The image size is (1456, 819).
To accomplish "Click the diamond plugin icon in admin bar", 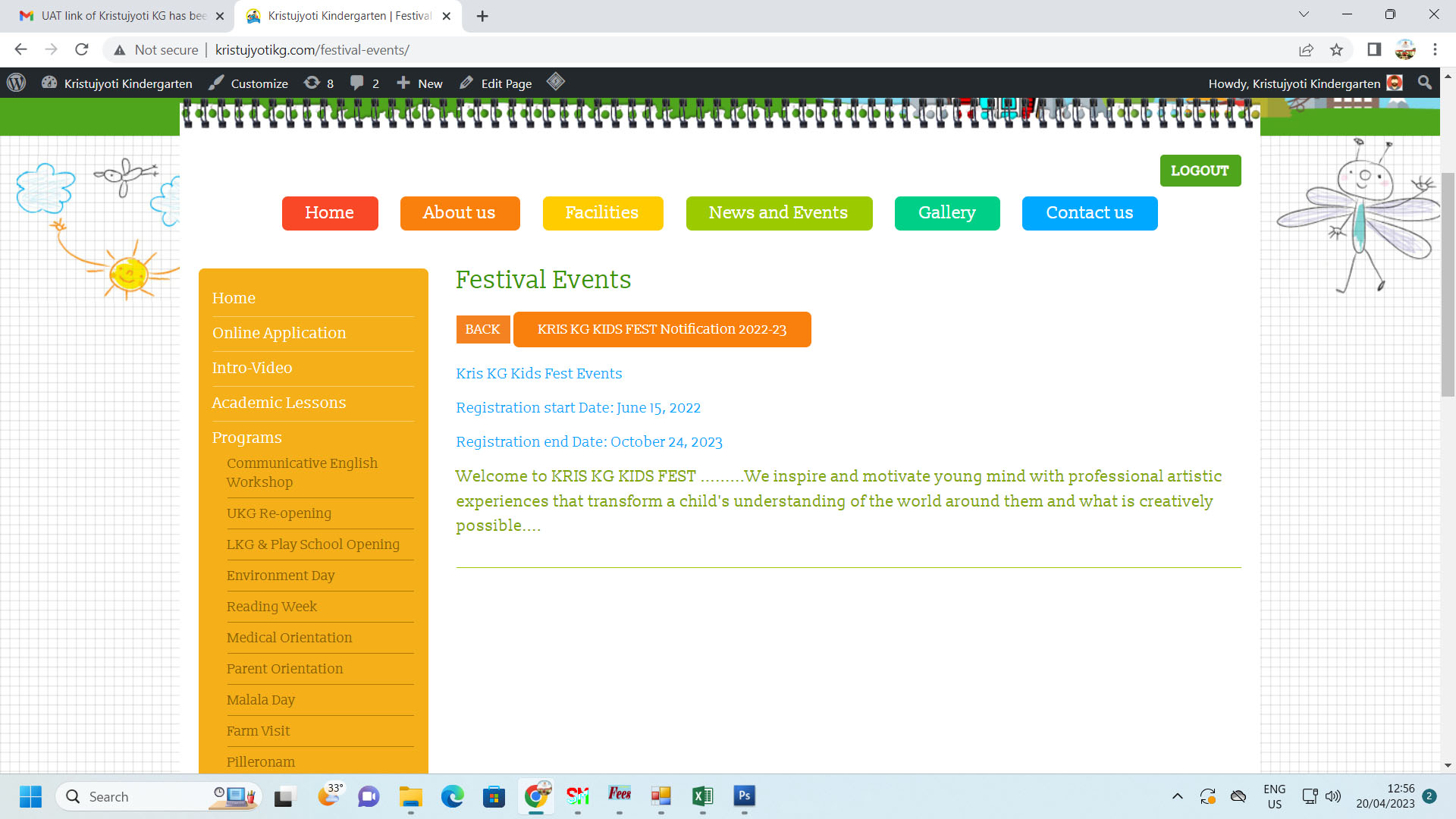I will [556, 82].
